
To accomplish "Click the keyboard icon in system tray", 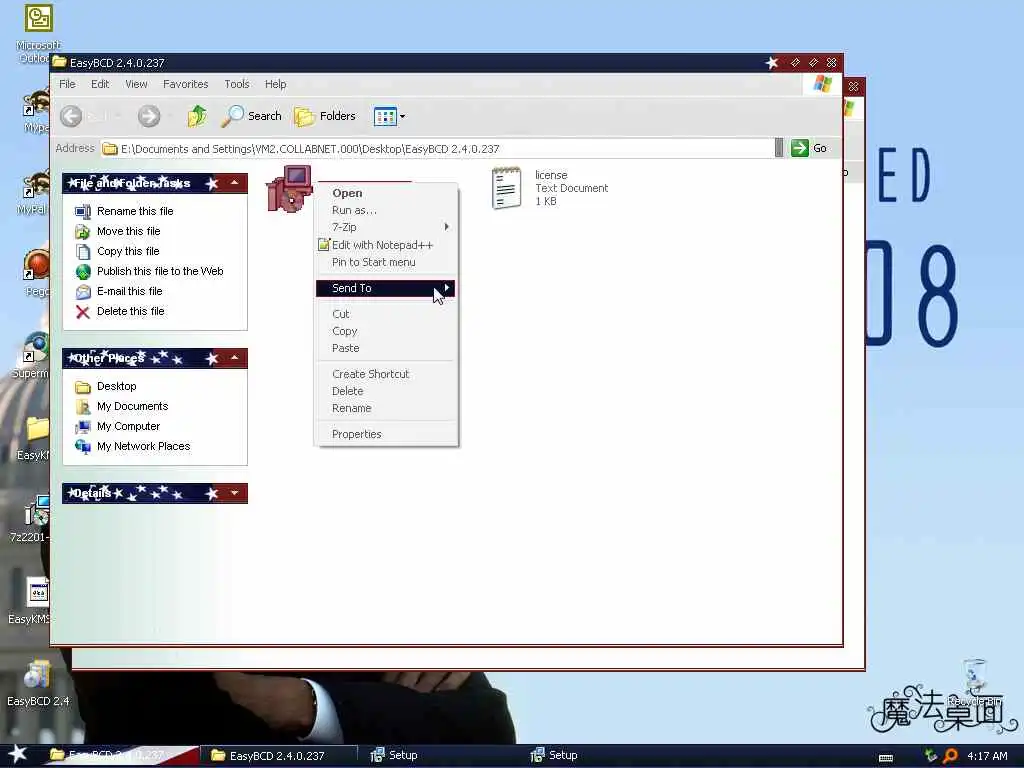I will [x=886, y=758].
